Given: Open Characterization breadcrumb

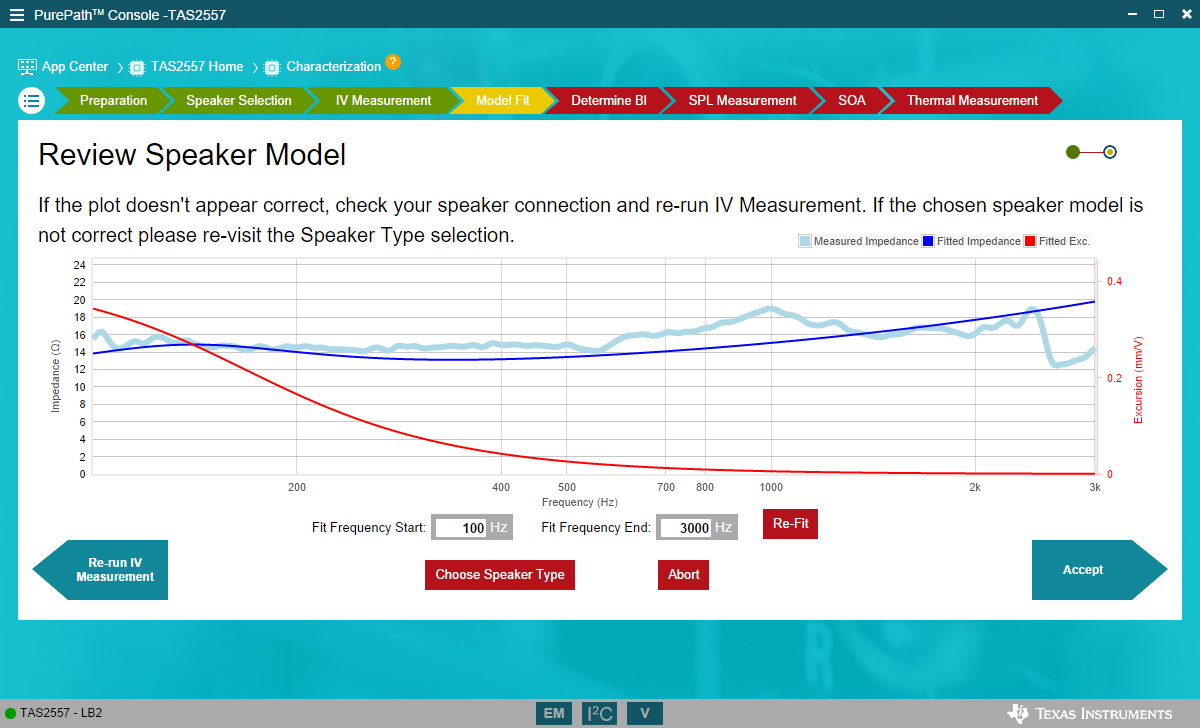Looking at the screenshot, I should pyautogui.click(x=334, y=67).
